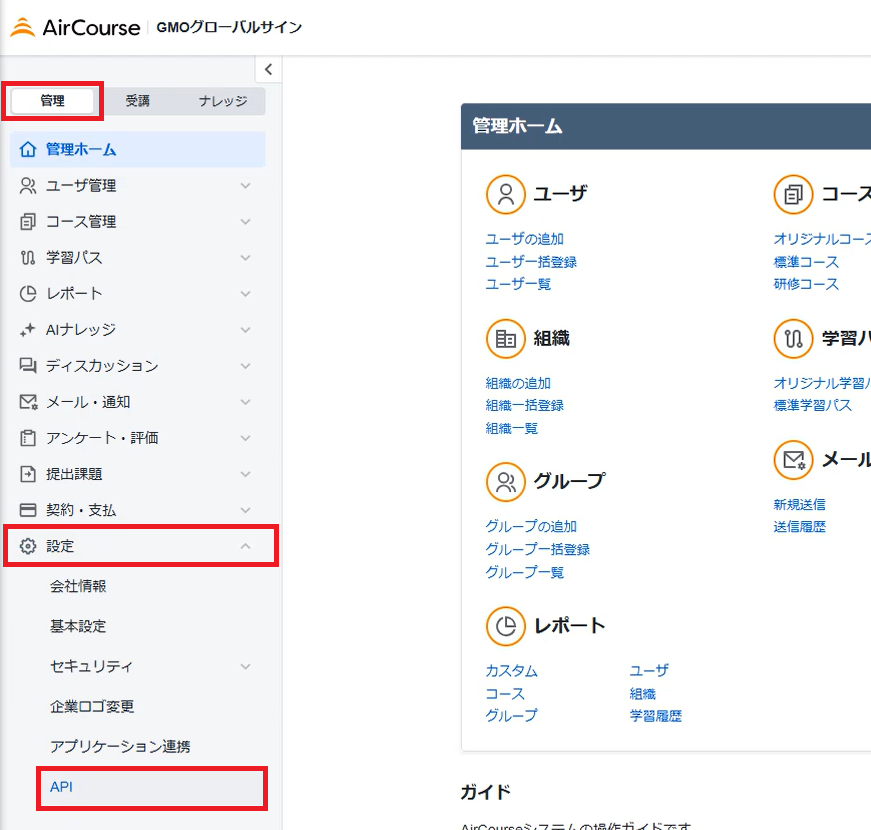This screenshot has width=871, height=830.
Task: Click the clipboard icon beside アンケート・評価
Action: (x=28, y=438)
